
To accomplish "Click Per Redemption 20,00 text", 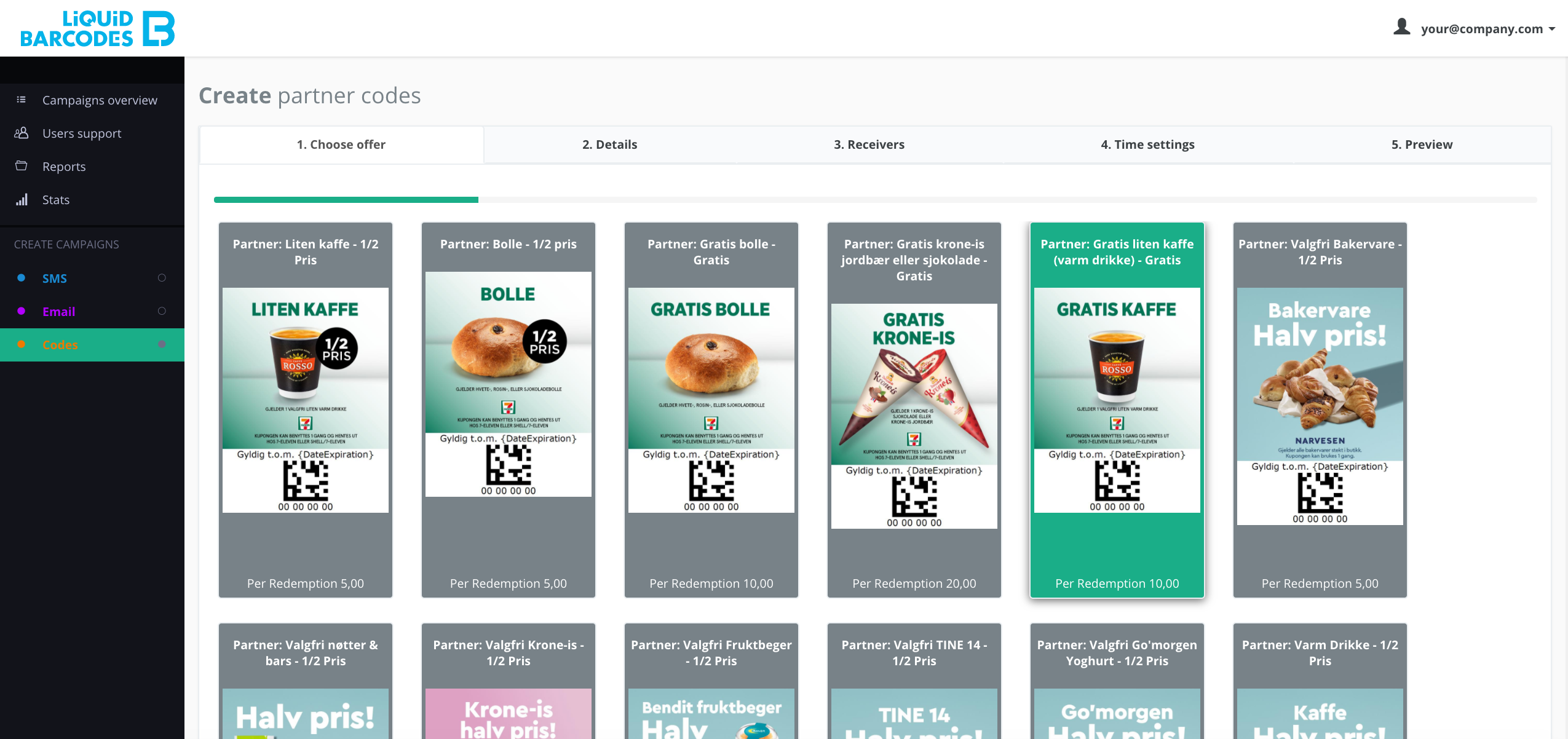I will click(914, 583).
